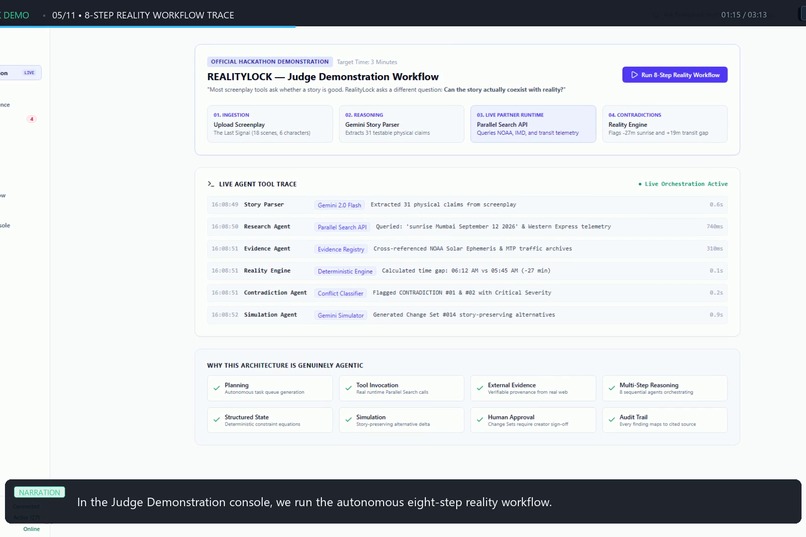Click the terminal prompt icon beside Live Agent Tool Trace
The image size is (806, 537).
point(211,183)
